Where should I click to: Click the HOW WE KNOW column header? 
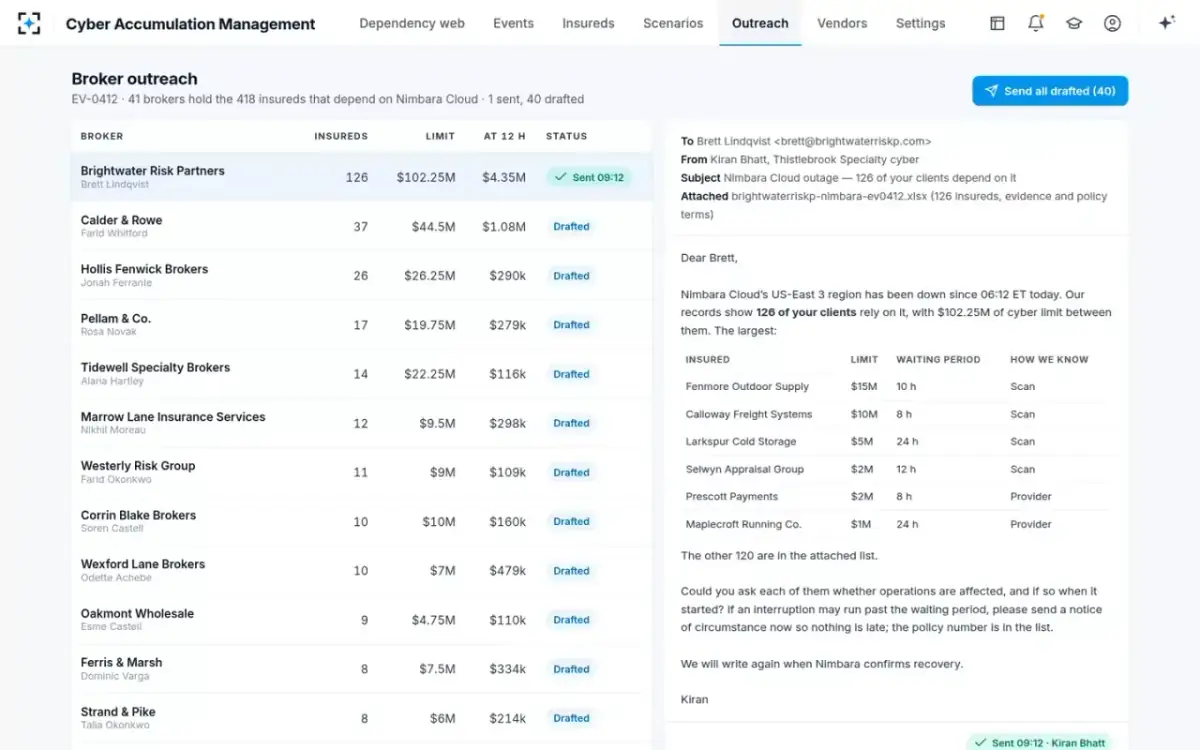1049,360
